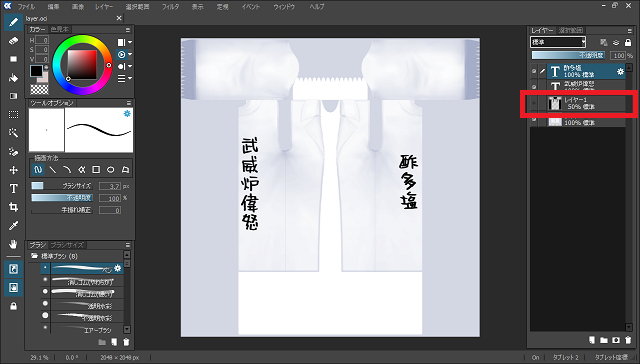Delete layer using trash icon in layer panel
The height and width of the screenshot is (364, 640).
click(628, 340)
